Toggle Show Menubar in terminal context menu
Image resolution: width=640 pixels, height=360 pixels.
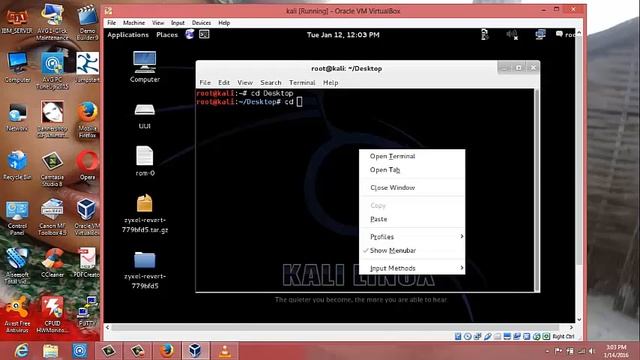point(412,250)
